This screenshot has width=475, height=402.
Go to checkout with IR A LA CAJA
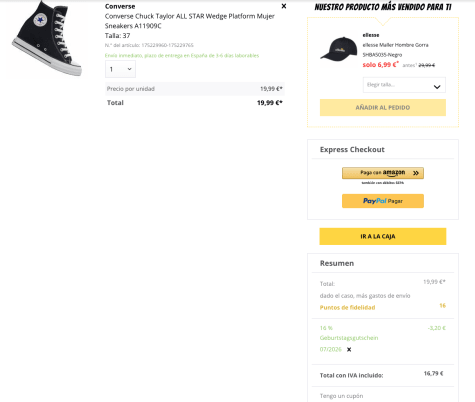click(383, 236)
